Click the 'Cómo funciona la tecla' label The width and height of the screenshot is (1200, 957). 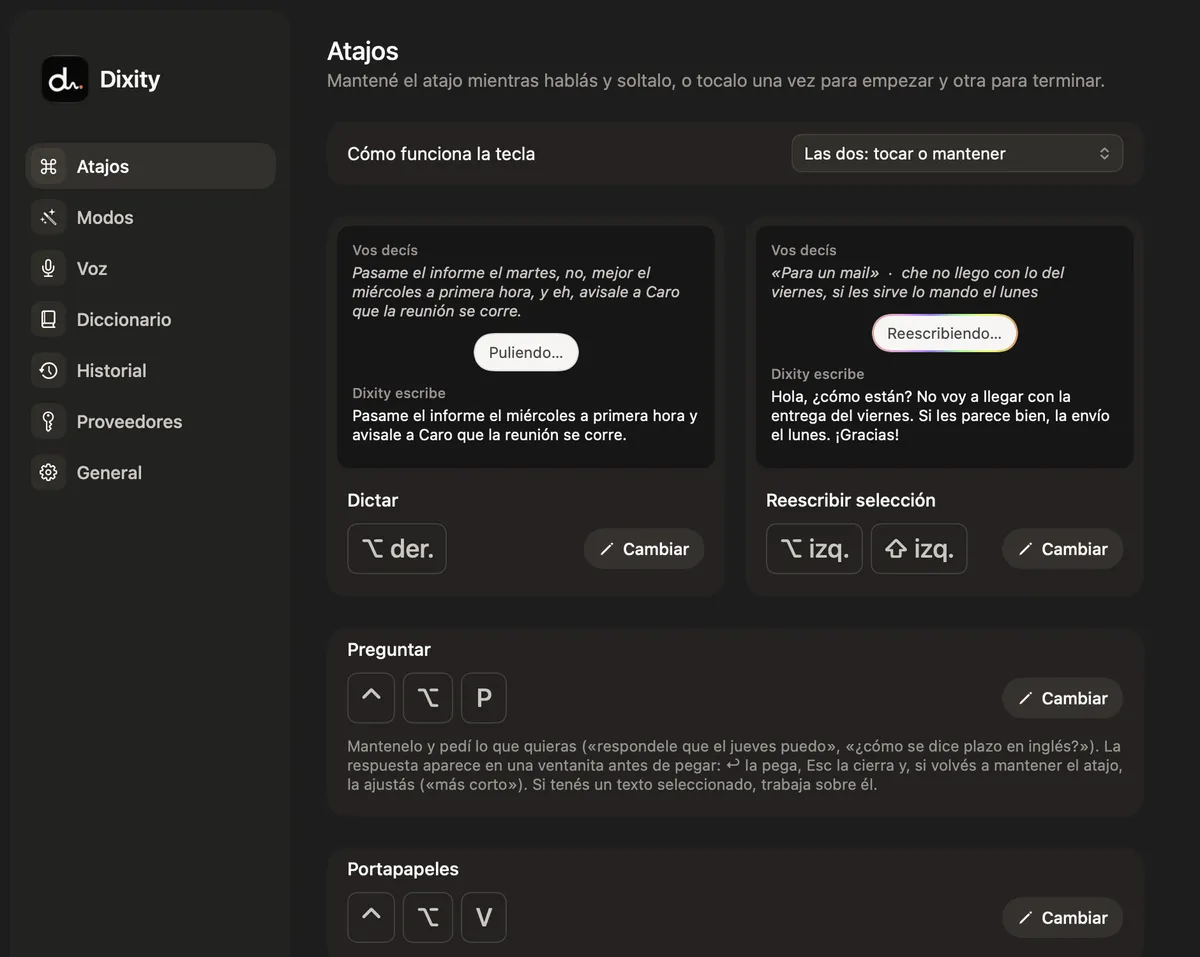tap(441, 154)
